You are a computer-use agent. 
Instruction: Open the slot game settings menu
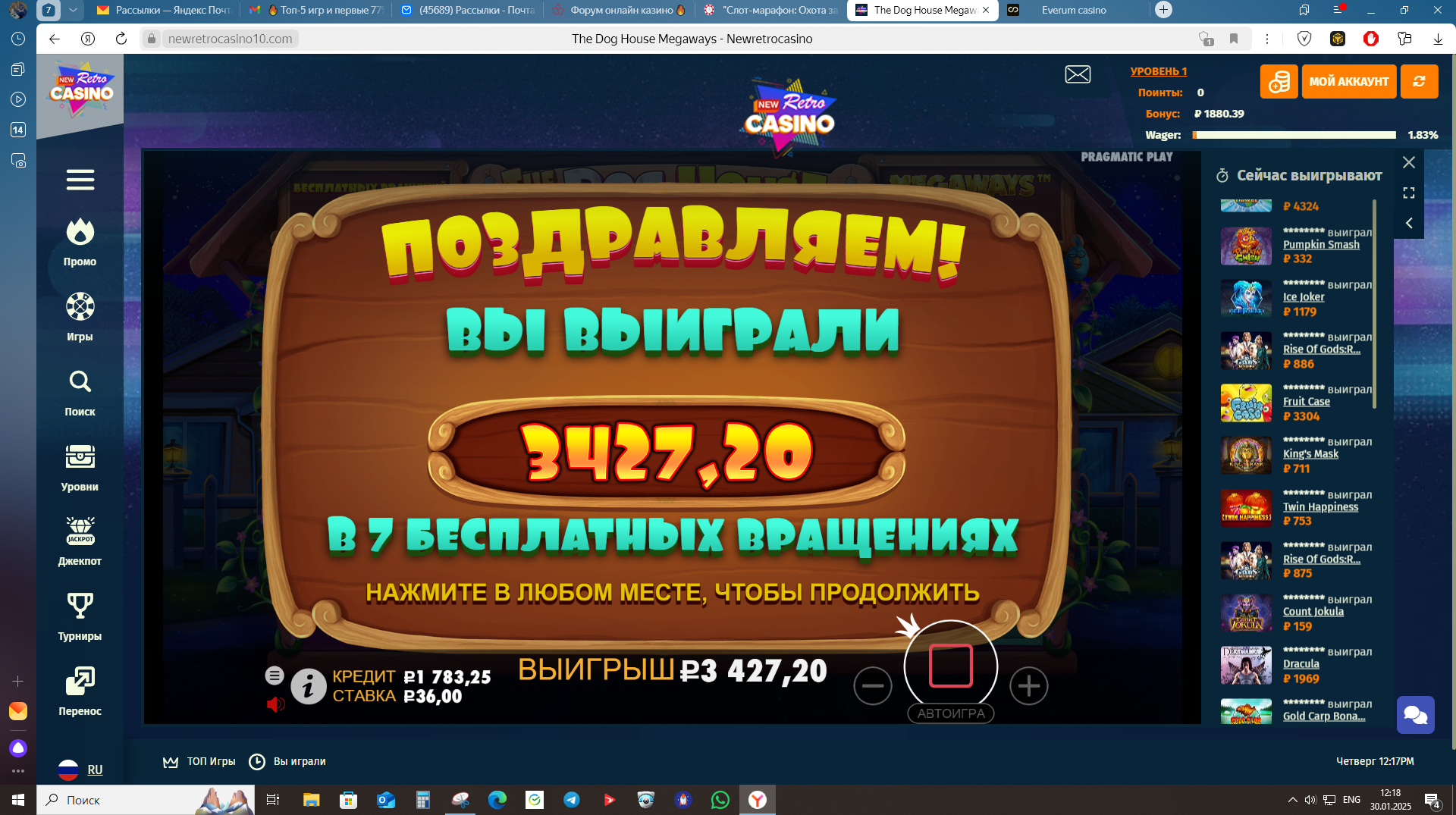tap(275, 675)
